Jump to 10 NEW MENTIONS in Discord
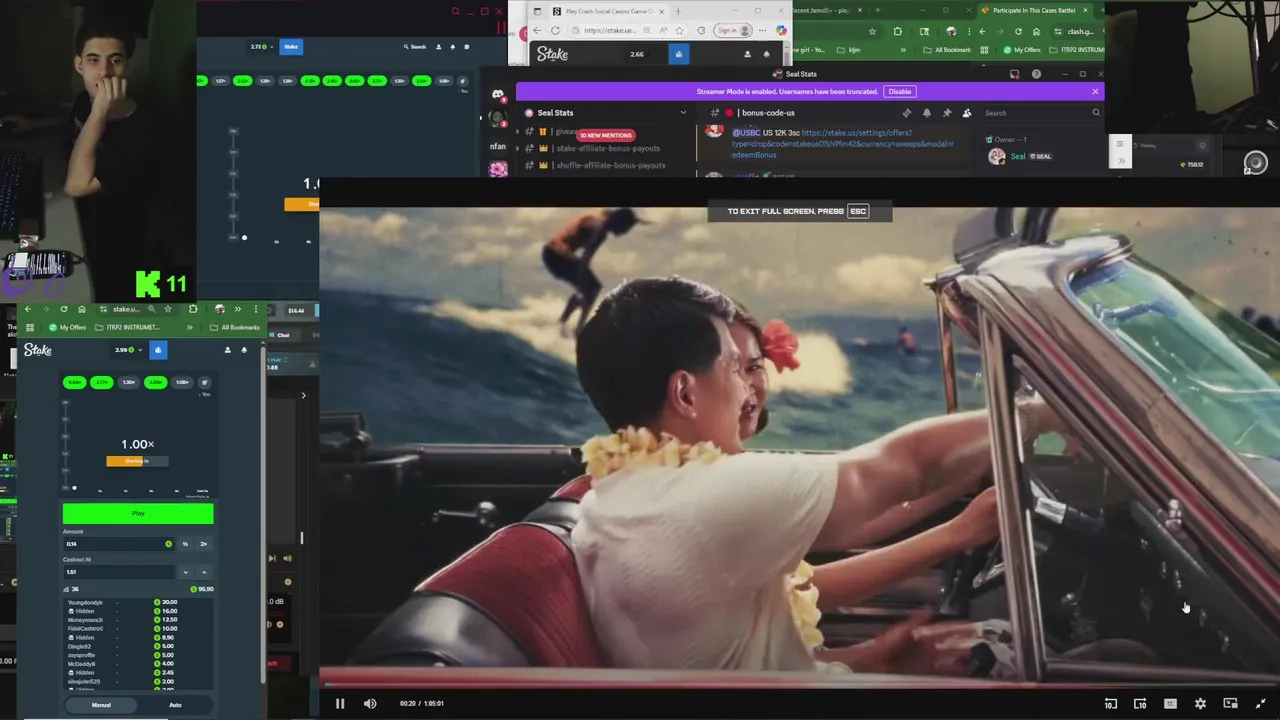Image resolution: width=1280 pixels, height=720 pixels. 605,135
